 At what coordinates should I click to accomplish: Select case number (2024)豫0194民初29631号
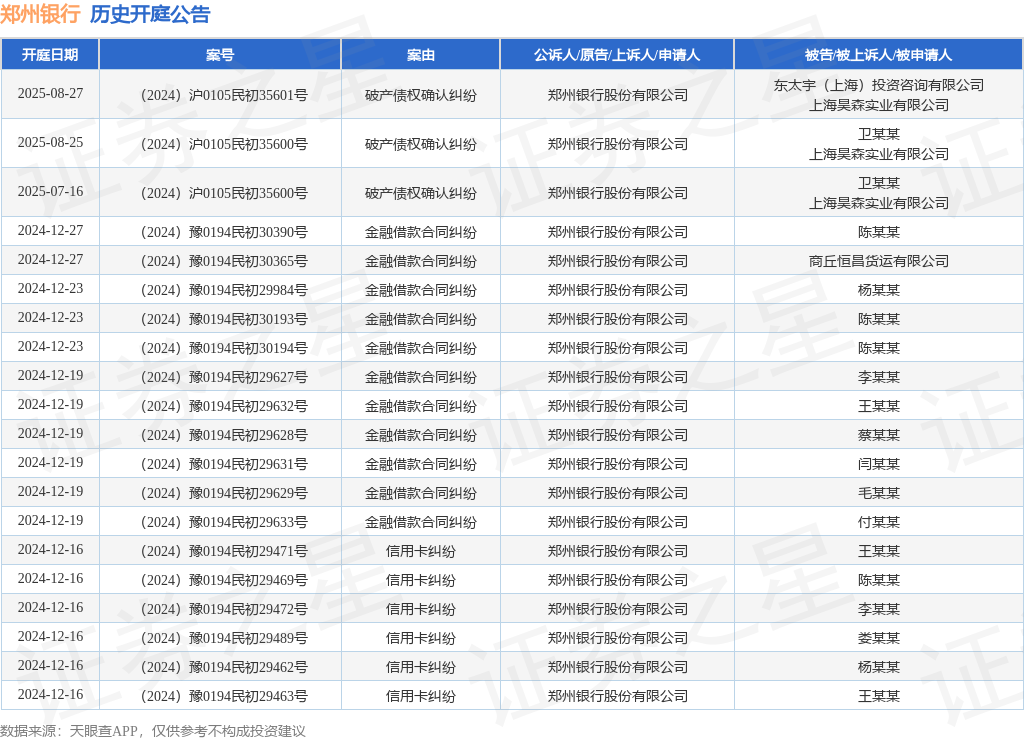click(220, 464)
